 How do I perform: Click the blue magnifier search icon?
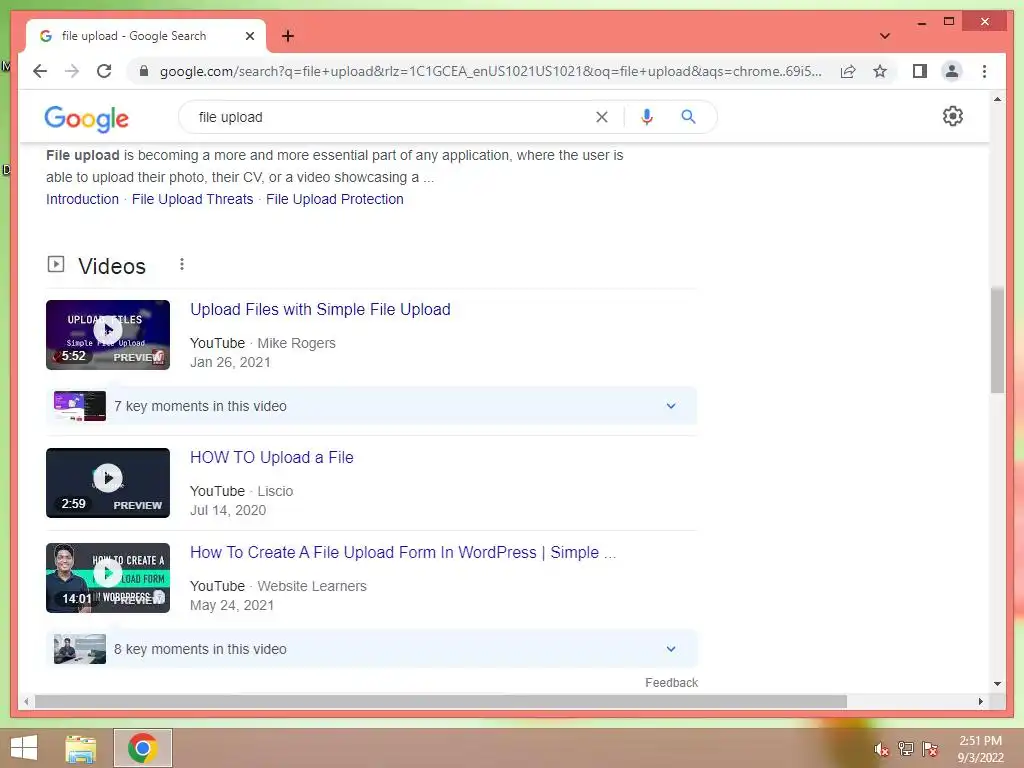point(688,117)
